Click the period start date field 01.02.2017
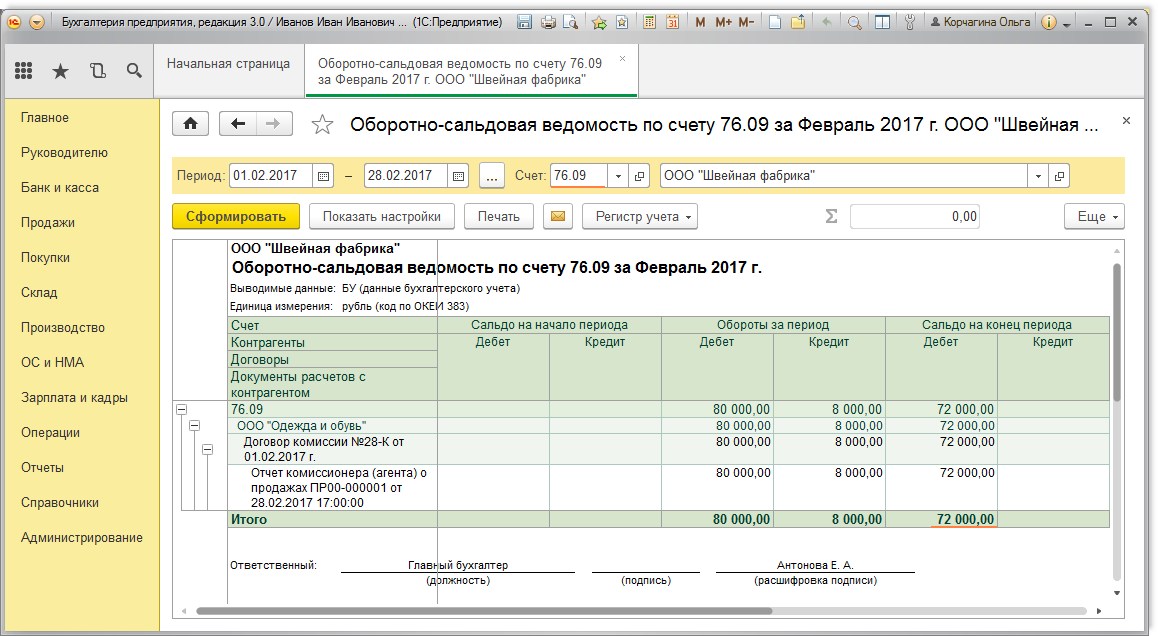 [270, 176]
